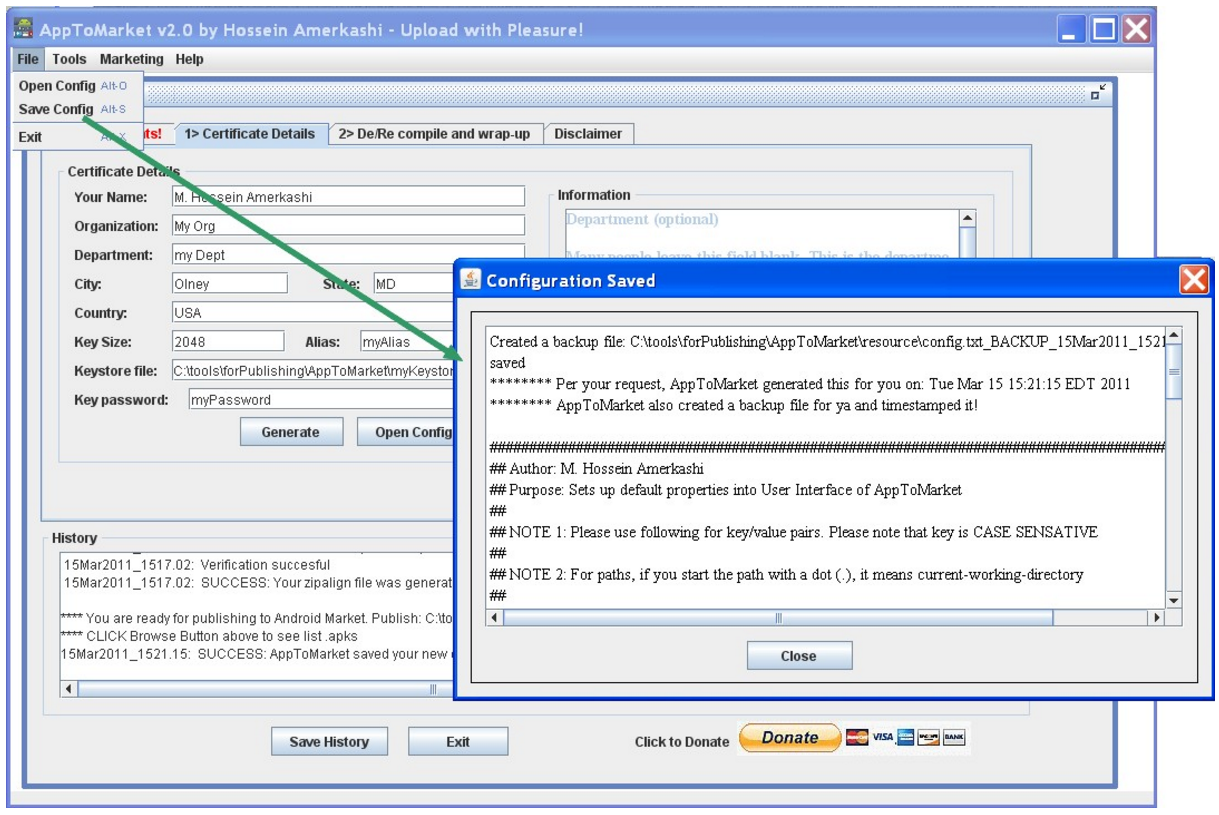
Task: Click the dialog horizontal scrollbar thumb
Action: (778, 618)
